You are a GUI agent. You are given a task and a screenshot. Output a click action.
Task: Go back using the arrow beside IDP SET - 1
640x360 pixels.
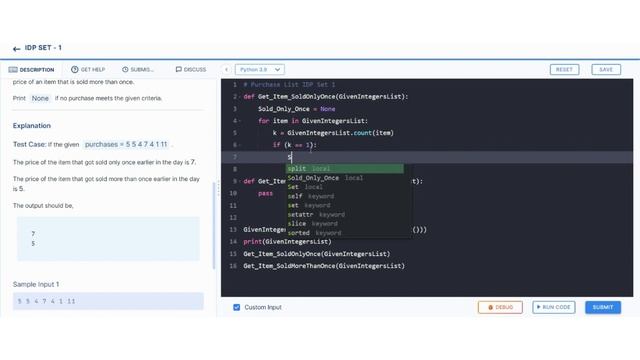(16, 49)
